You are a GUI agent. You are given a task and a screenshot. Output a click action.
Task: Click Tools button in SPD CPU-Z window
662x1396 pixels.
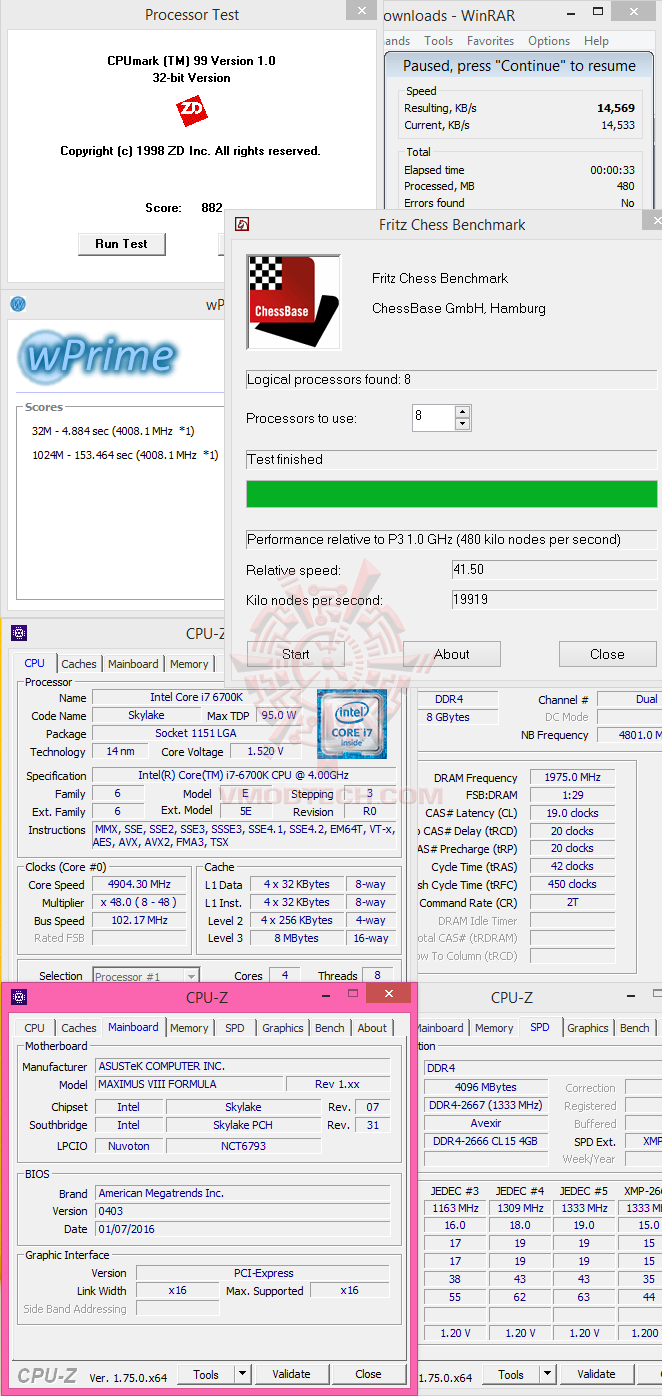[511, 1374]
